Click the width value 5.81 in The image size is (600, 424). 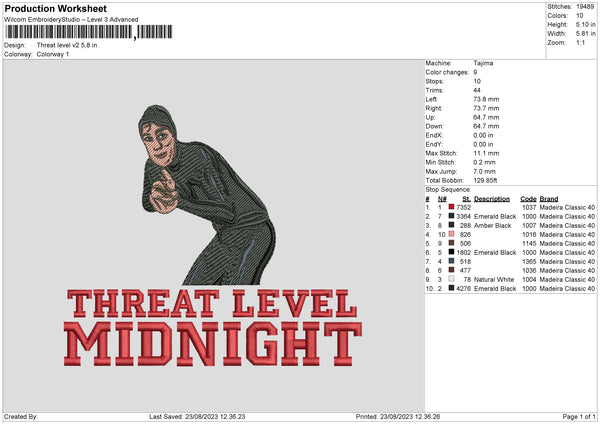(585, 34)
